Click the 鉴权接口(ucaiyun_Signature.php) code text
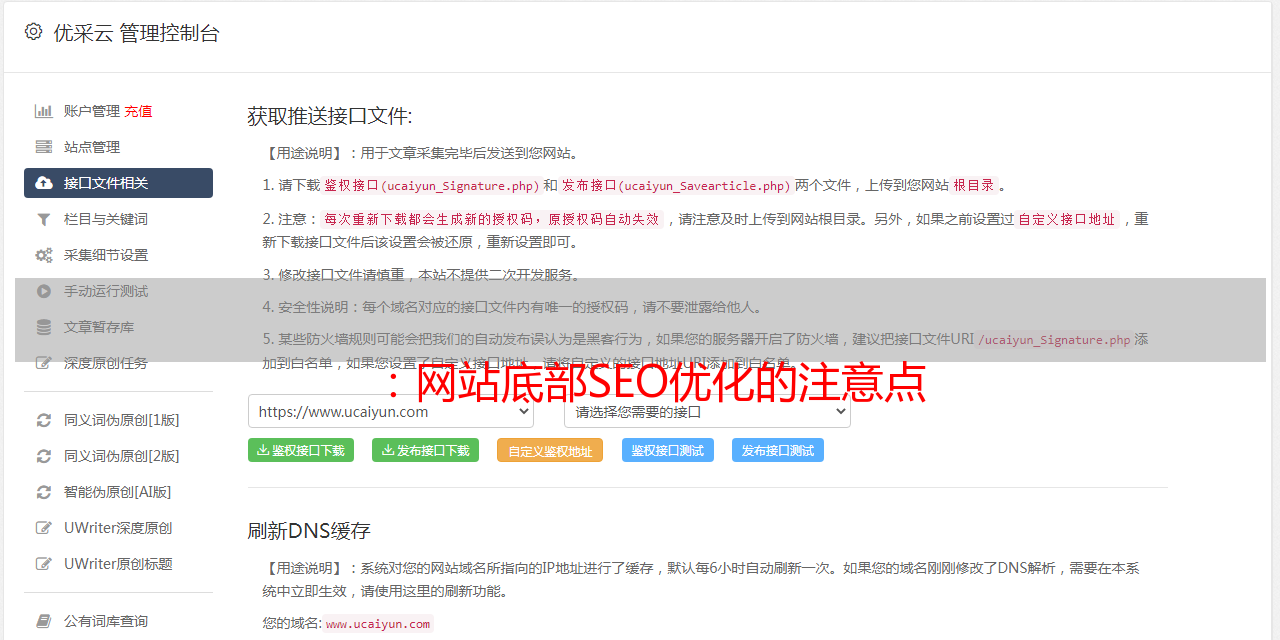 (x=431, y=185)
